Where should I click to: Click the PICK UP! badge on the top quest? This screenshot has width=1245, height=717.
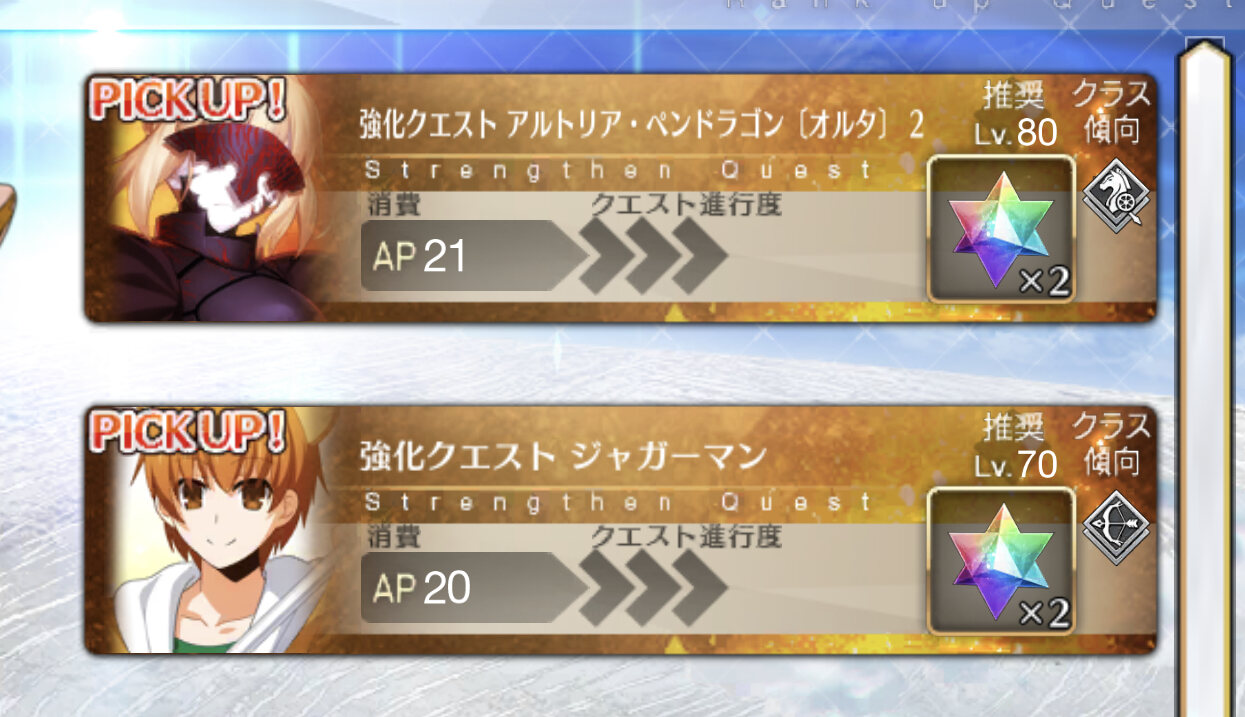point(189,101)
